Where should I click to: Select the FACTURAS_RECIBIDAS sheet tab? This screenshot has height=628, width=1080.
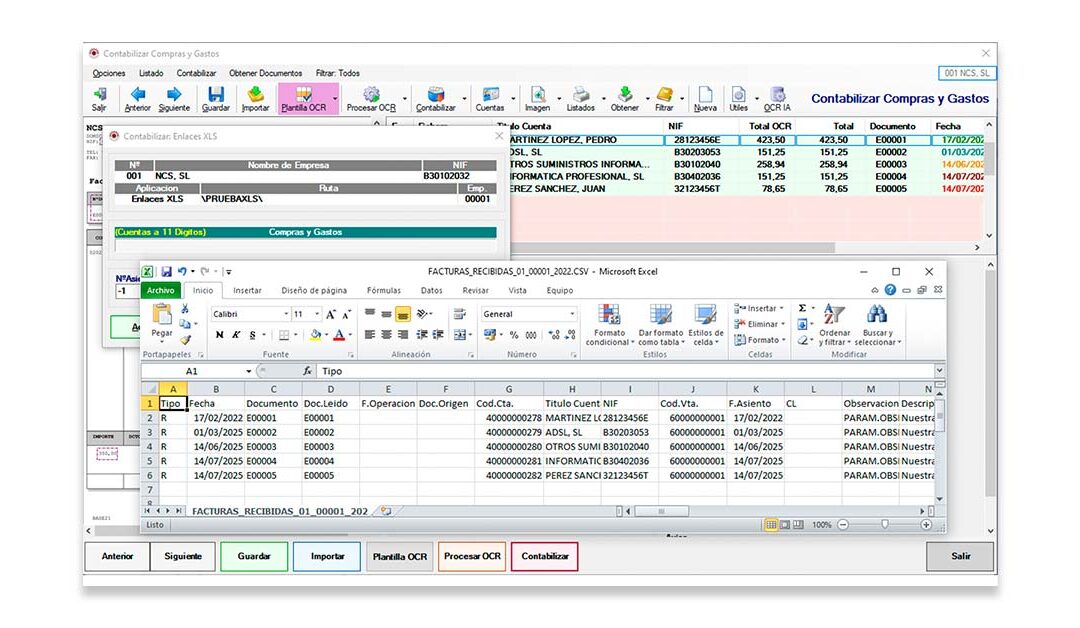click(x=280, y=511)
